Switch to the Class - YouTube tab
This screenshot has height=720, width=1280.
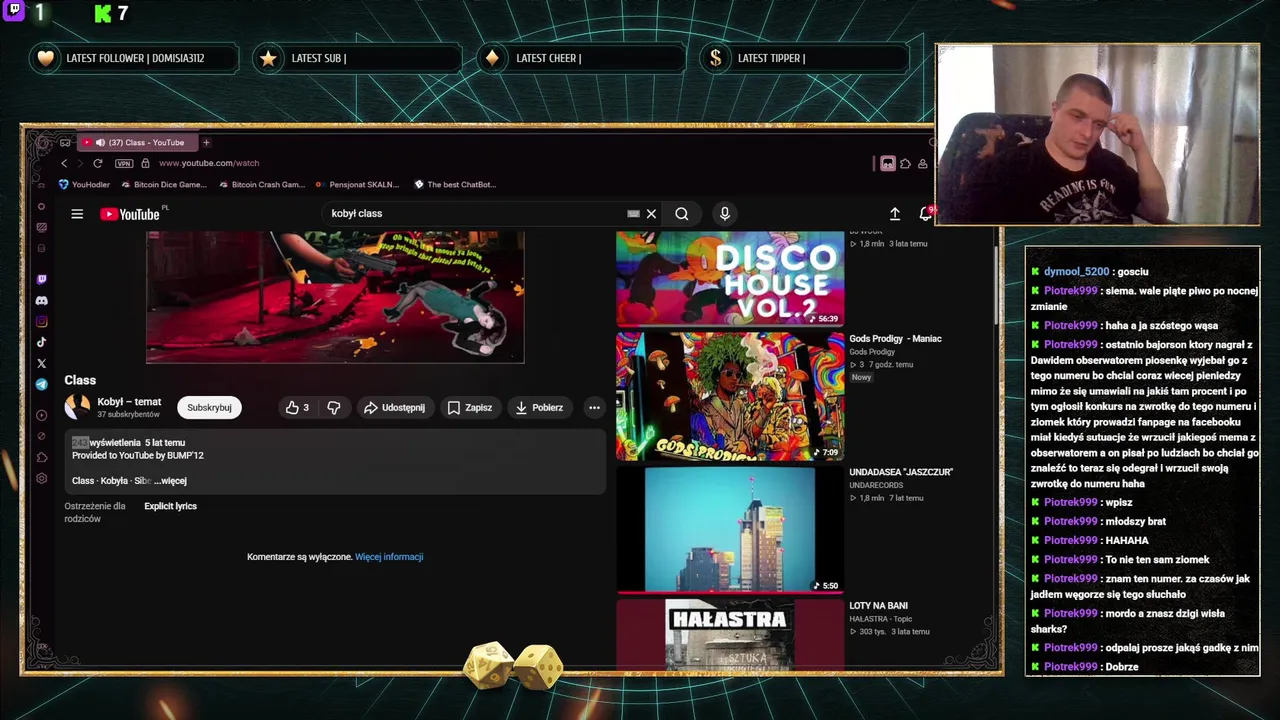click(138, 142)
